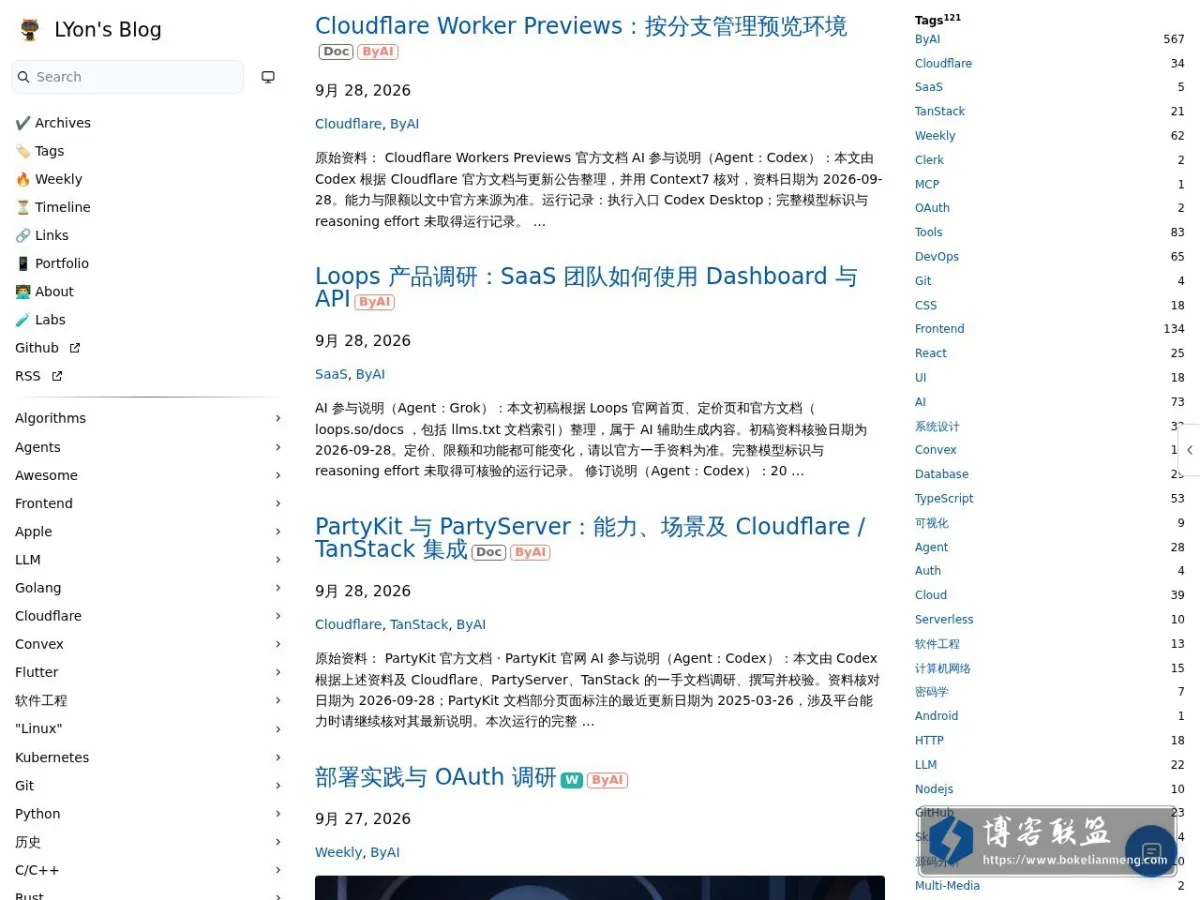Select the React tag in Tags panel

point(931,353)
